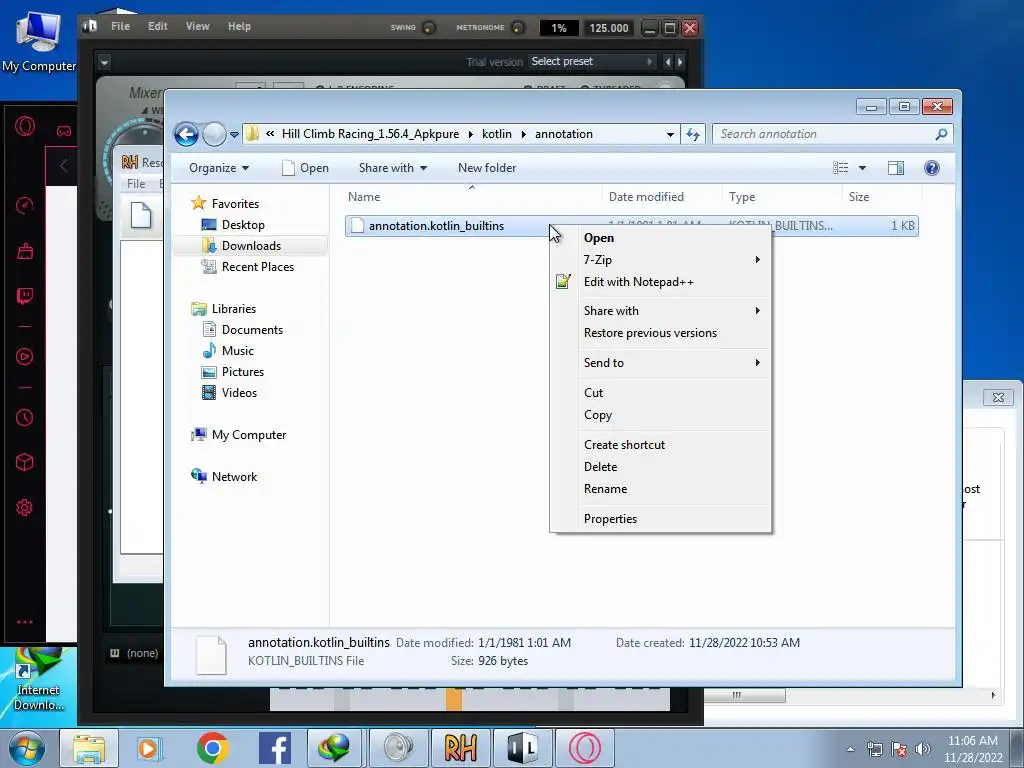Click Hill Climb Racing breadcrumb segment
1024x768 pixels.
click(x=370, y=134)
